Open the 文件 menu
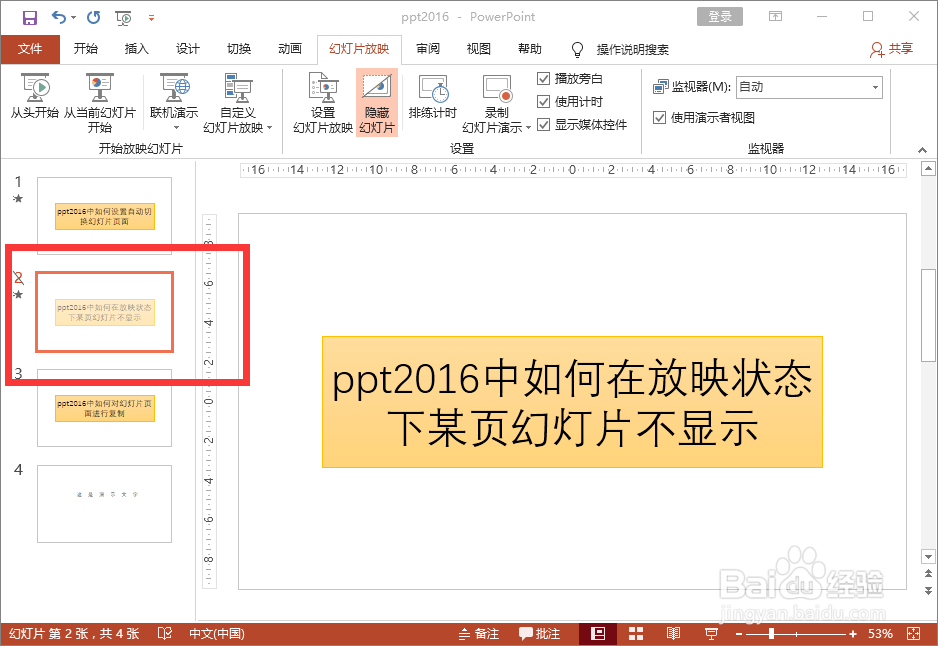 click(x=30, y=49)
